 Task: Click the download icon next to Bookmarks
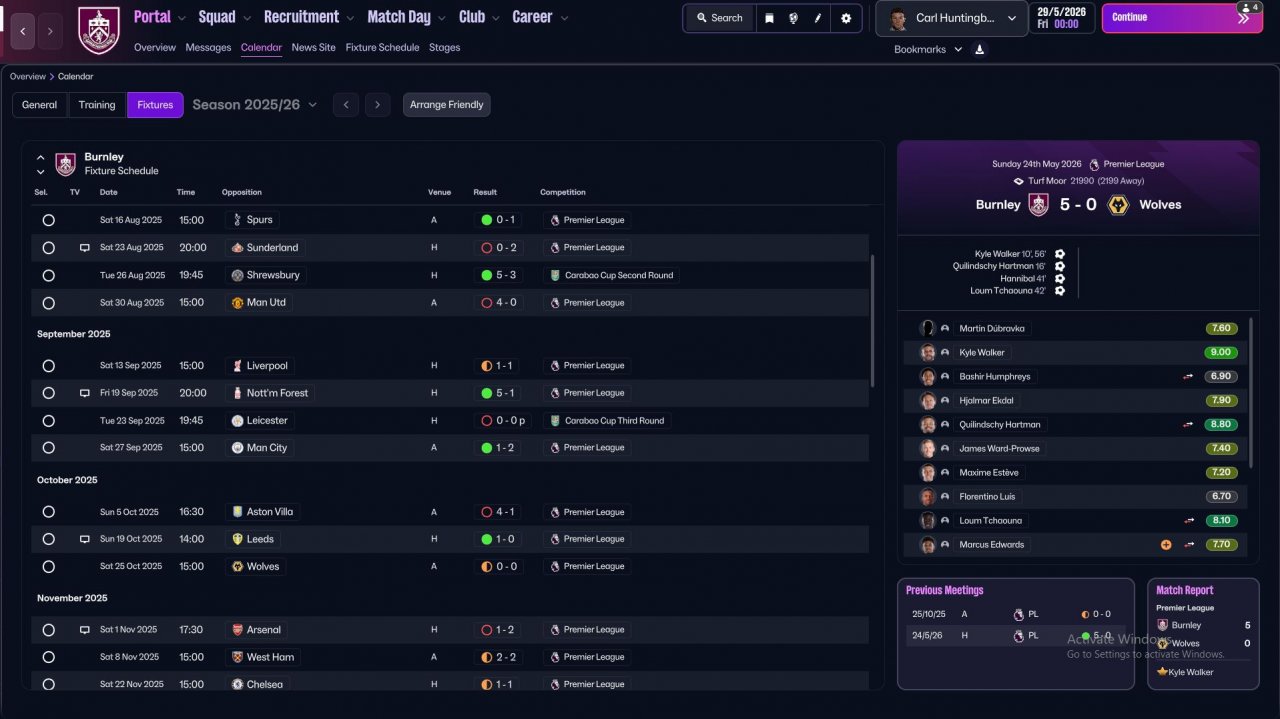pyautogui.click(x=980, y=49)
